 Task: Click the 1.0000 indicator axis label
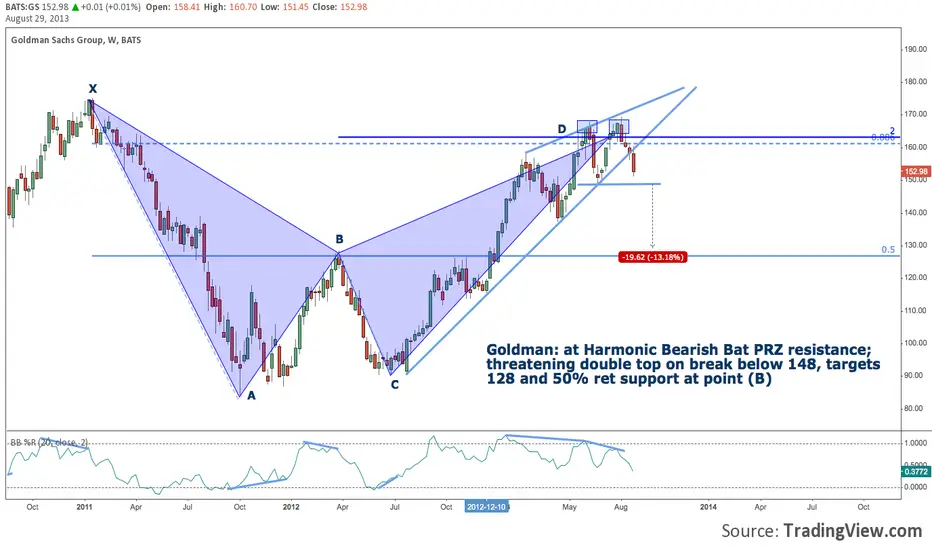(915, 443)
